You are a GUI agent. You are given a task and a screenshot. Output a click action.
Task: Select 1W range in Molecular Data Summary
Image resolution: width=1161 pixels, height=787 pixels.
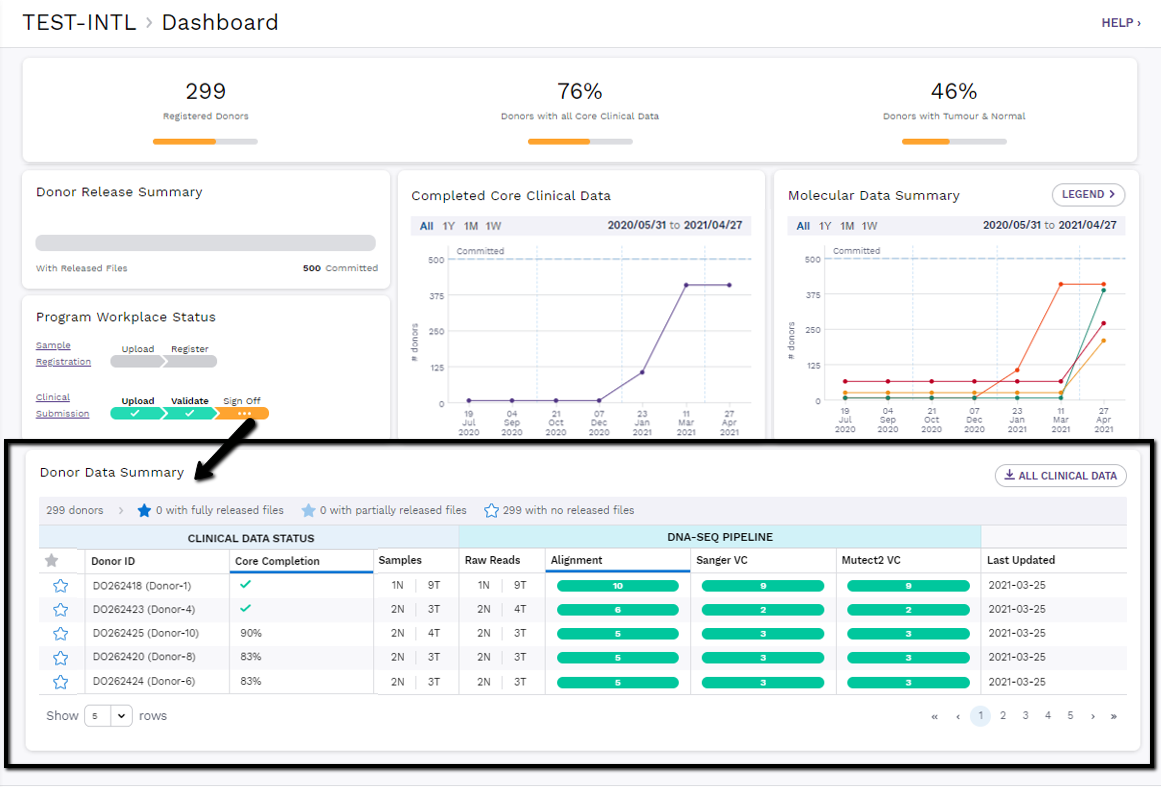tap(869, 226)
